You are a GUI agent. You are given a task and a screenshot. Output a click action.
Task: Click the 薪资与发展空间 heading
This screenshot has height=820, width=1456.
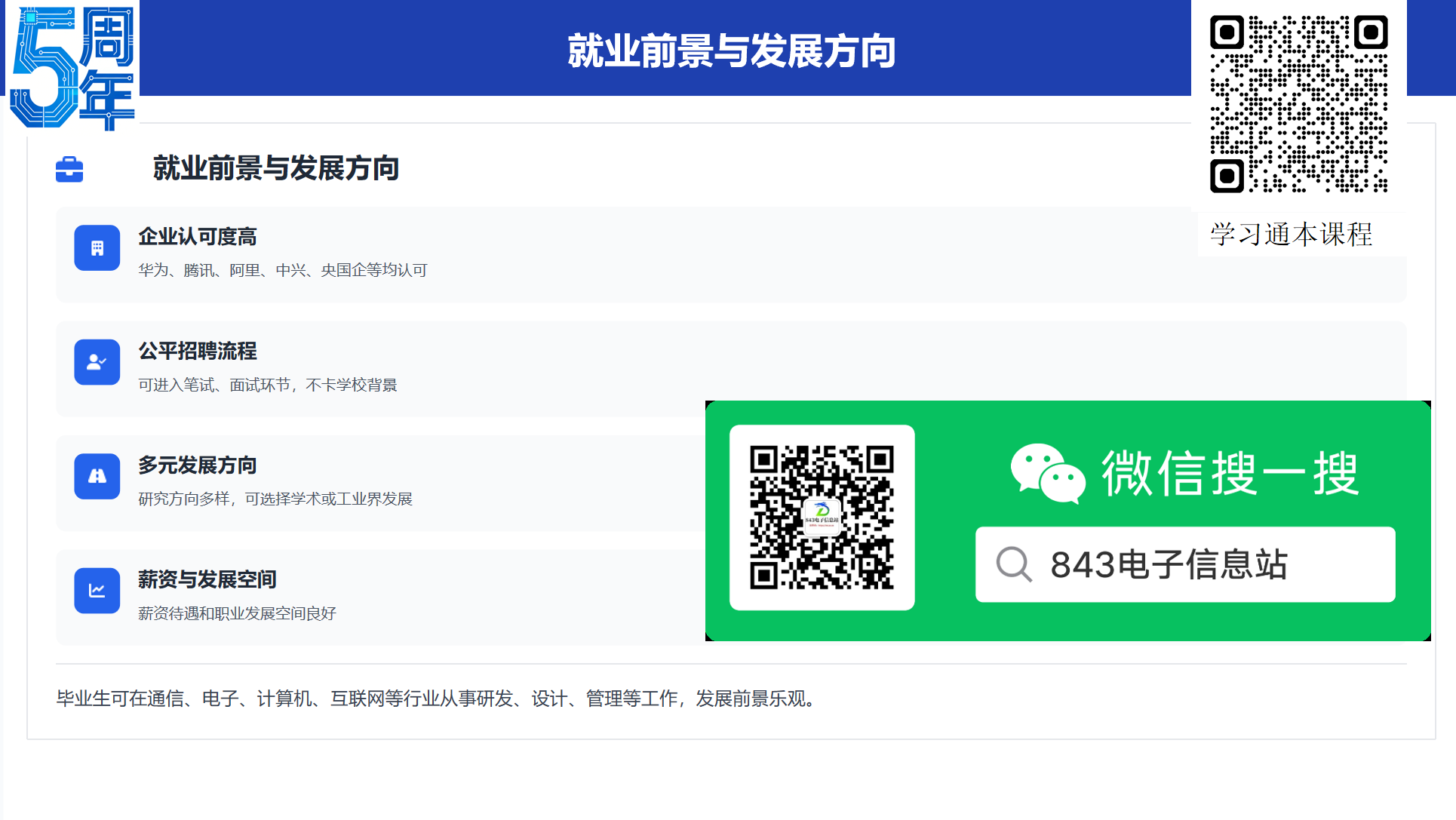207,579
